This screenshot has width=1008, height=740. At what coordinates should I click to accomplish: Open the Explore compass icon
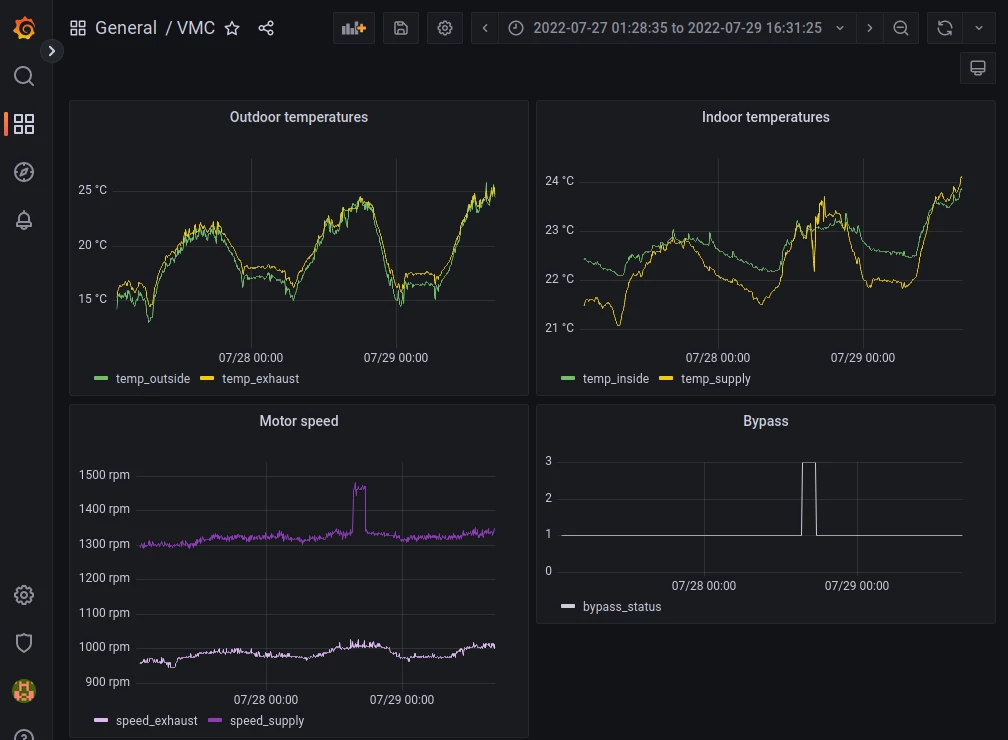(x=24, y=172)
